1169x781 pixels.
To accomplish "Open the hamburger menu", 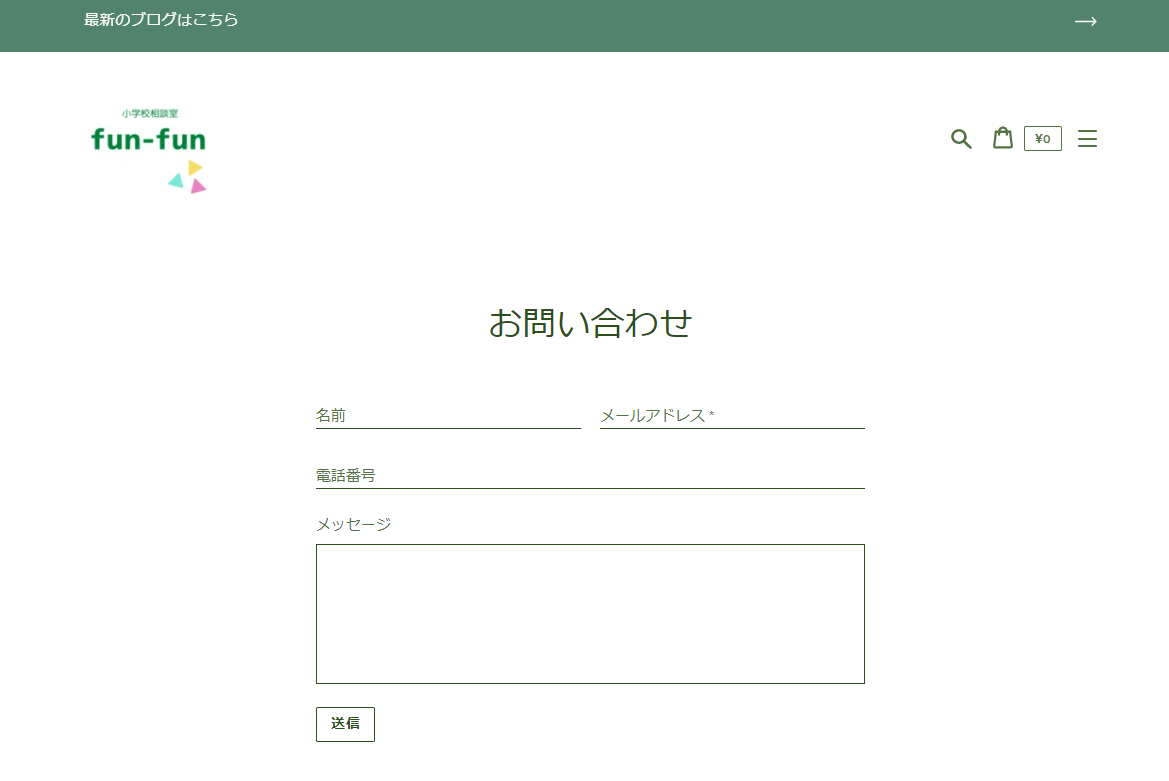I will [x=1087, y=139].
